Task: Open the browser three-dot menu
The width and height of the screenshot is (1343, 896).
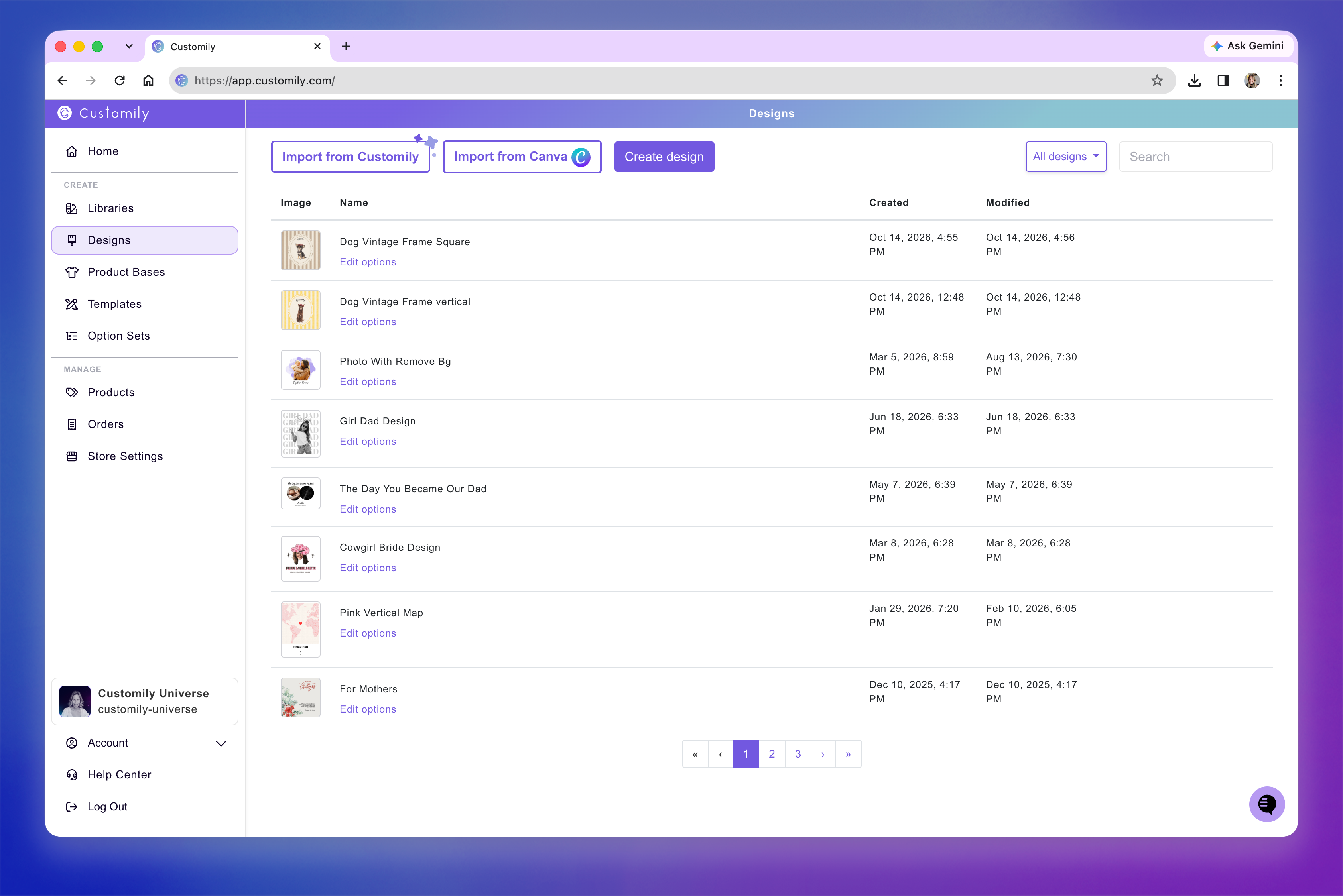Action: (1281, 81)
